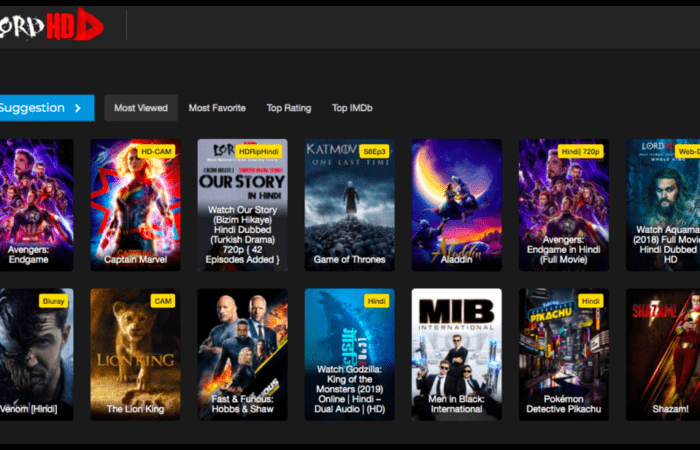Image resolution: width=700 pixels, height=450 pixels.
Task: Click the Game of Thrones title text
Action: 350,259
